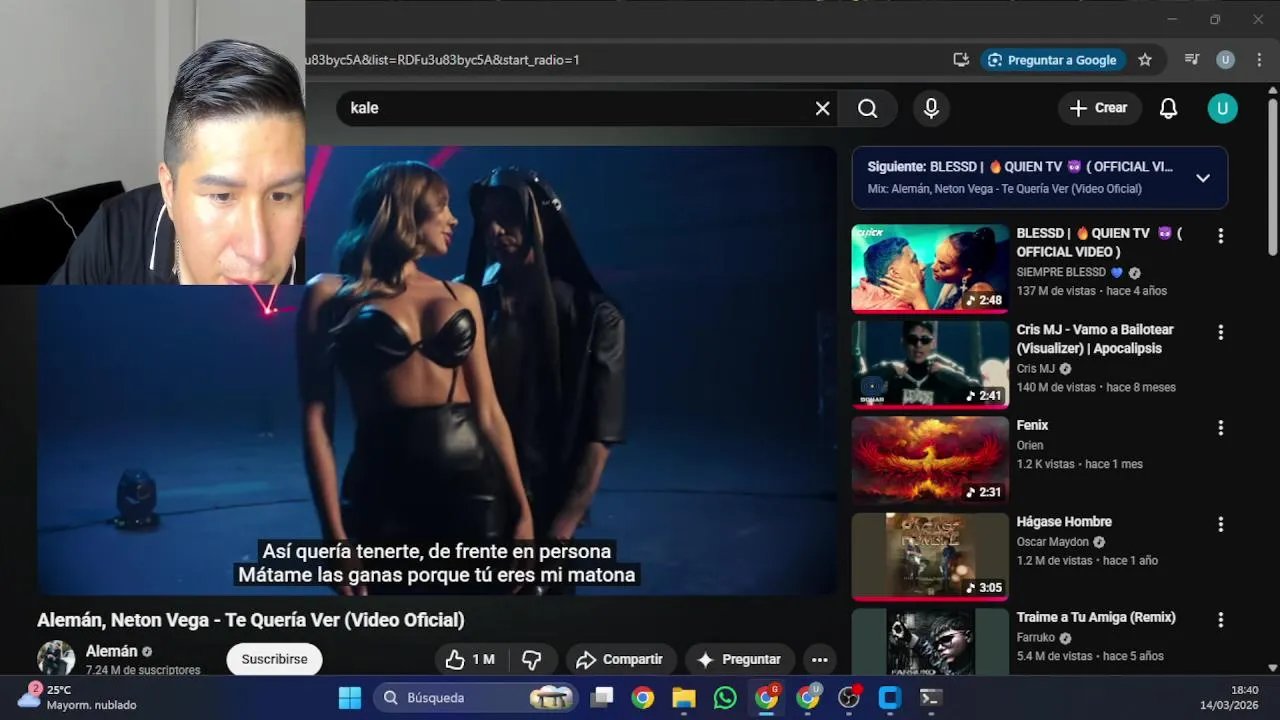Collapse the Siguiente mix playlist panel
Viewport: 1280px width, 720px height.
[x=1203, y=178]
